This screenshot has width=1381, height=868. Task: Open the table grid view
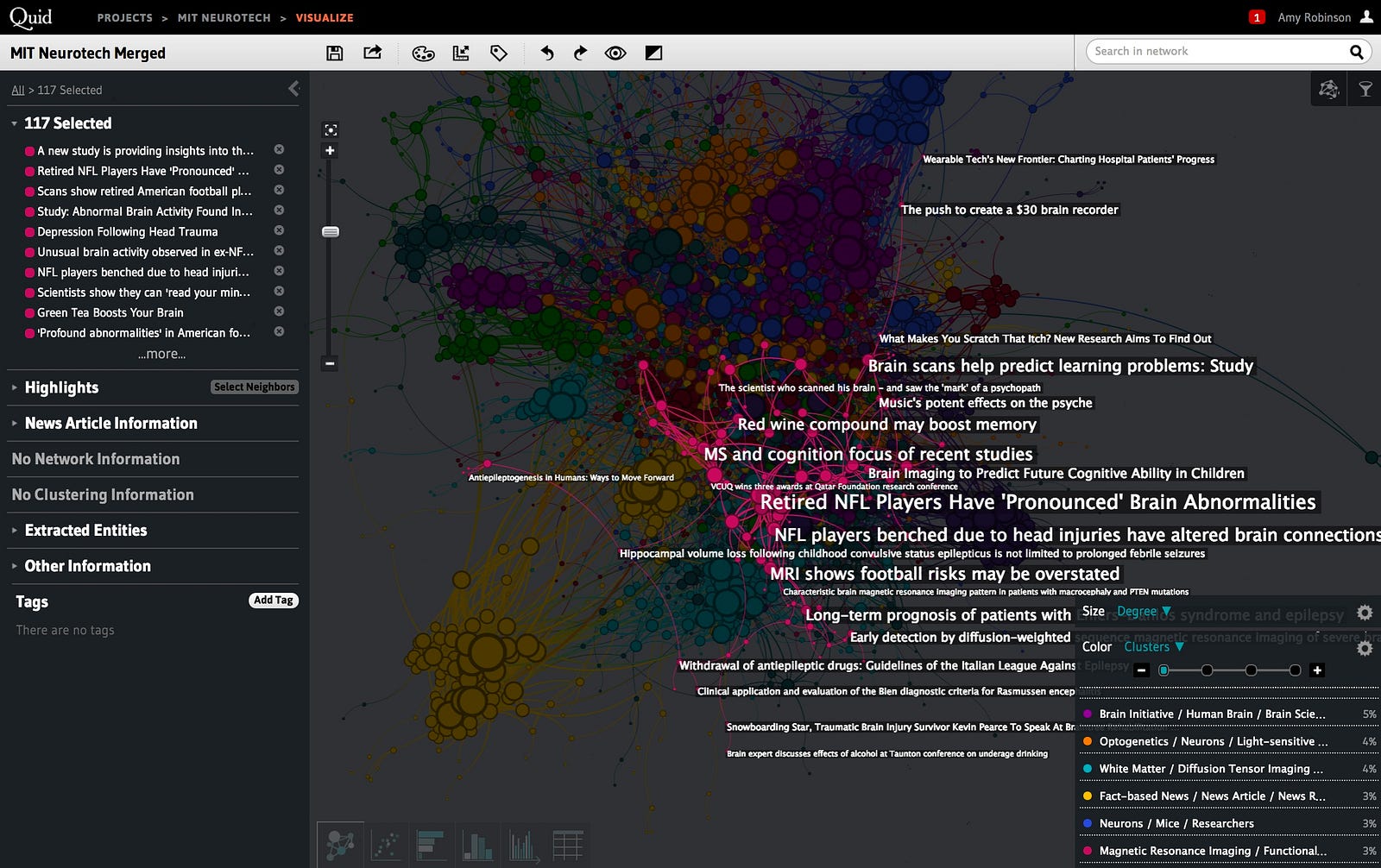[567, 846]
